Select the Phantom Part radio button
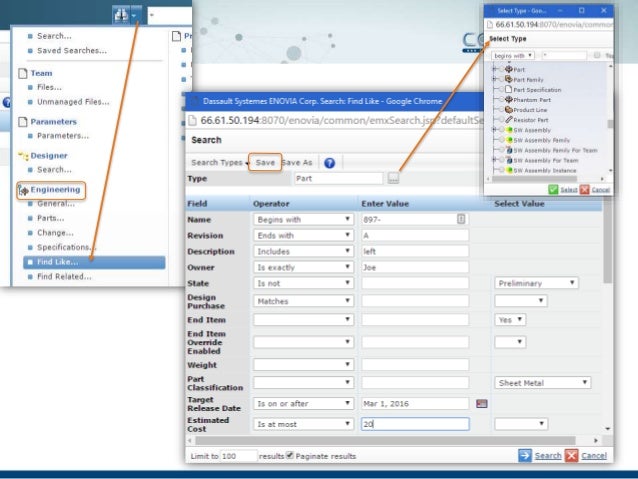 pos(501,100)
